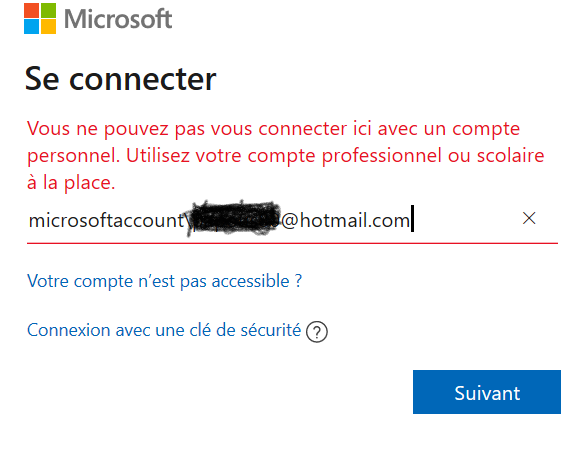Click the red personal account error message
This screenshot has width=586, height=453.
pos(286,156)
